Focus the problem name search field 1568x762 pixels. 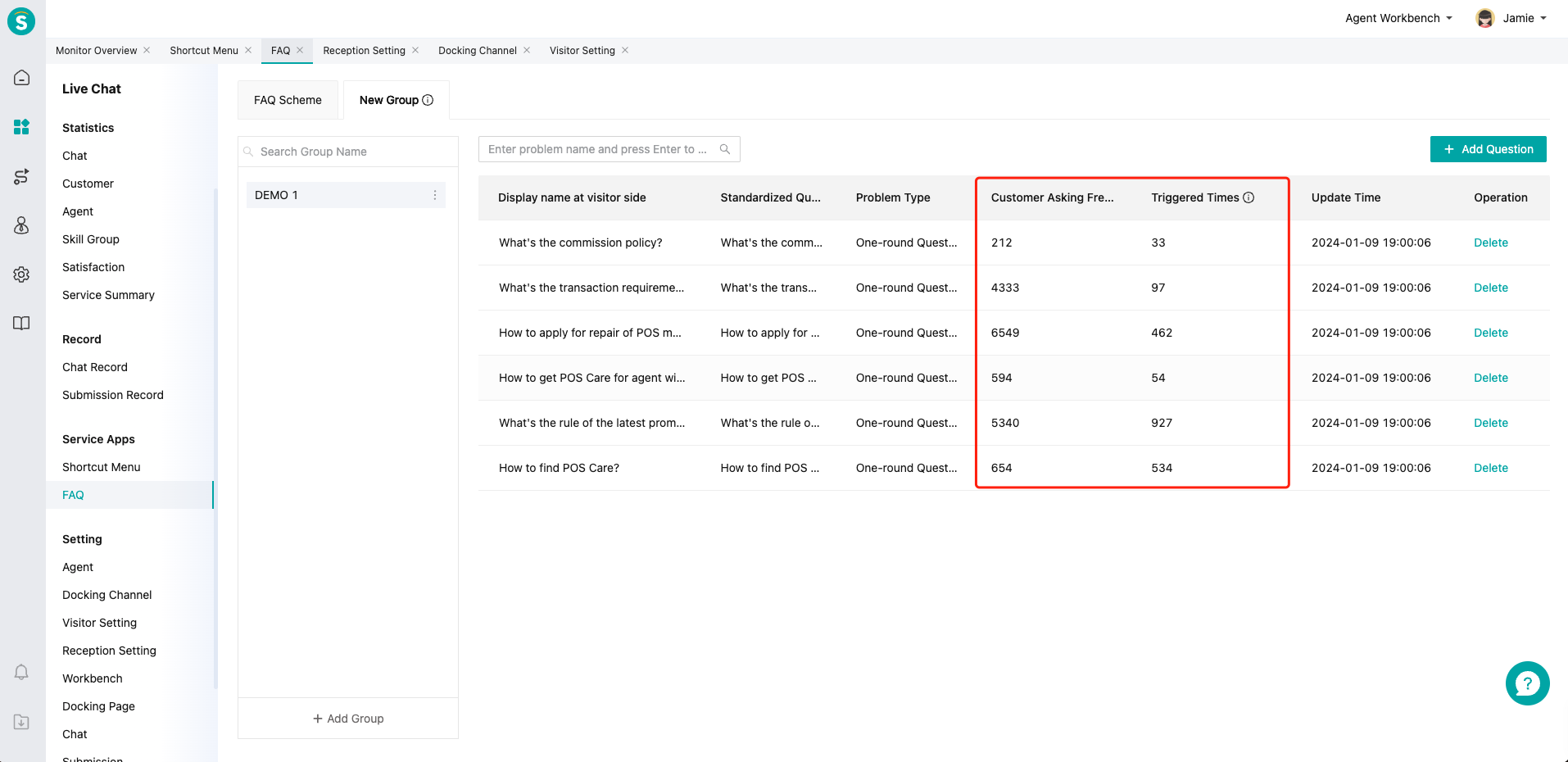click(x=610, y=149)
